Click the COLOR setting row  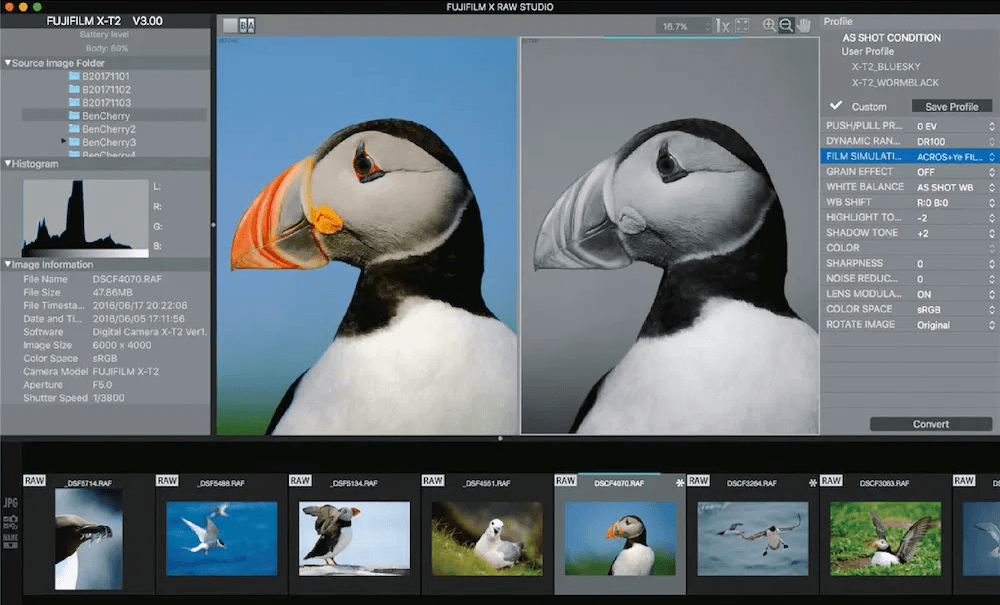click(909, 248)
